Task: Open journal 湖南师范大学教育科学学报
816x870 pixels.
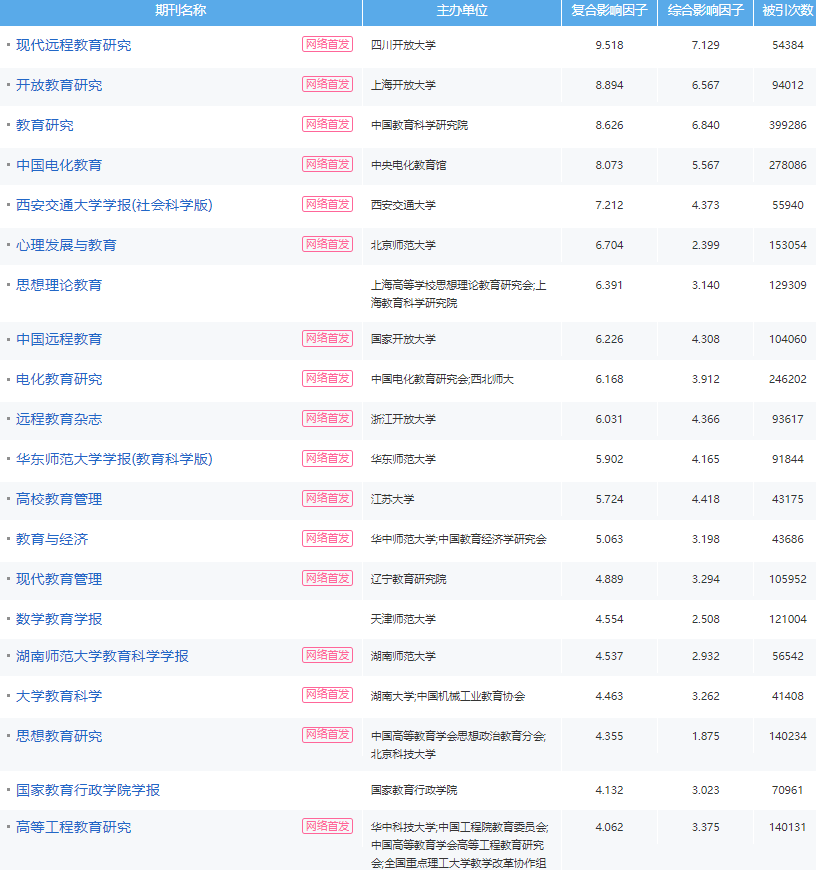Action: (x=103, y=656)
